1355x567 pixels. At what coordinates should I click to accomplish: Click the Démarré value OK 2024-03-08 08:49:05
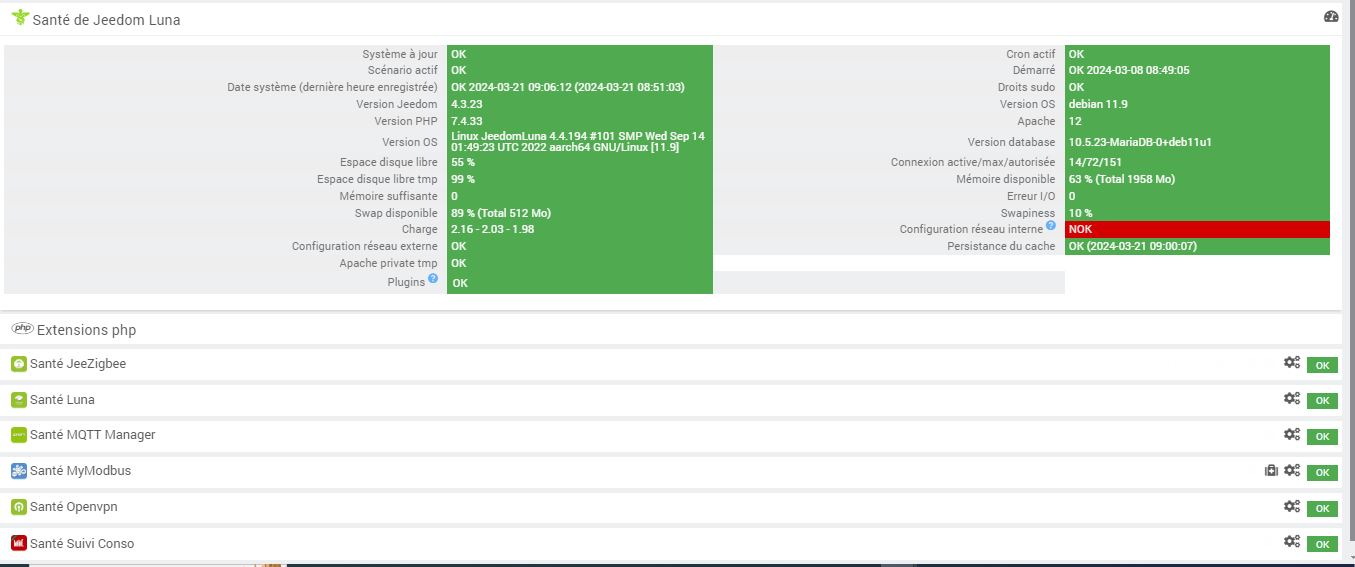(1128, 70)
